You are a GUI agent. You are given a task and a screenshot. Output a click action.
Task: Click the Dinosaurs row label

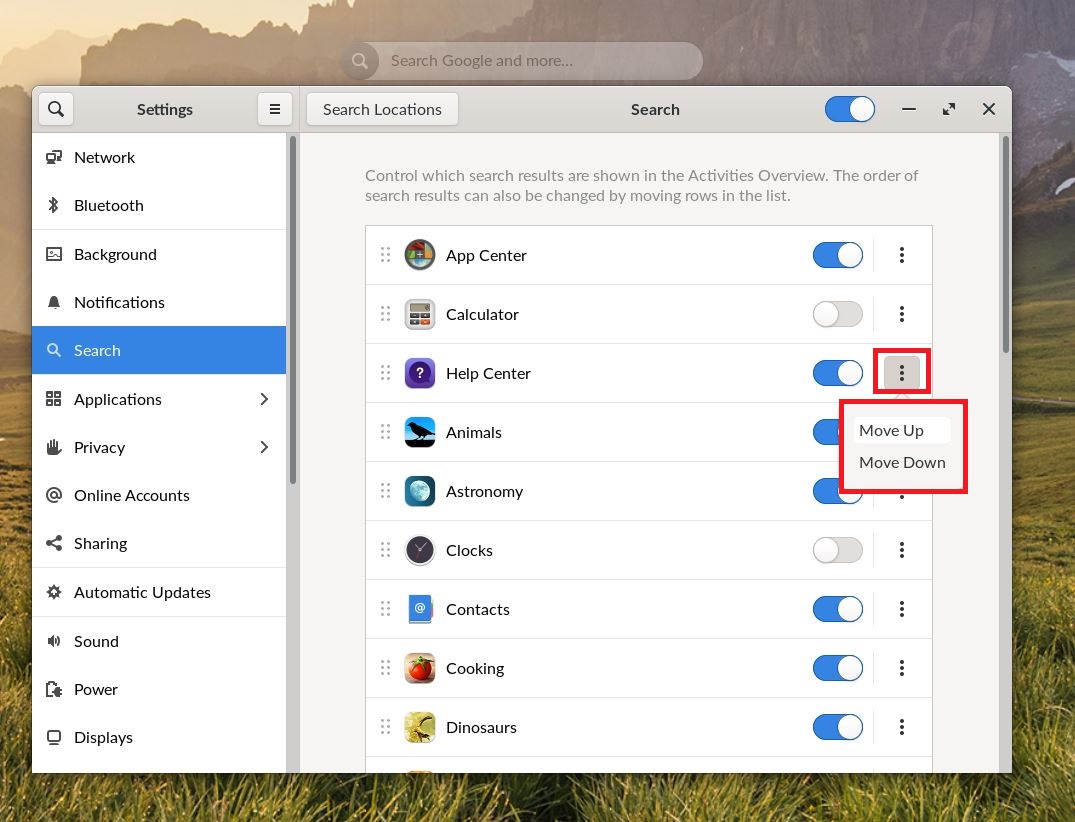(481, 727)
